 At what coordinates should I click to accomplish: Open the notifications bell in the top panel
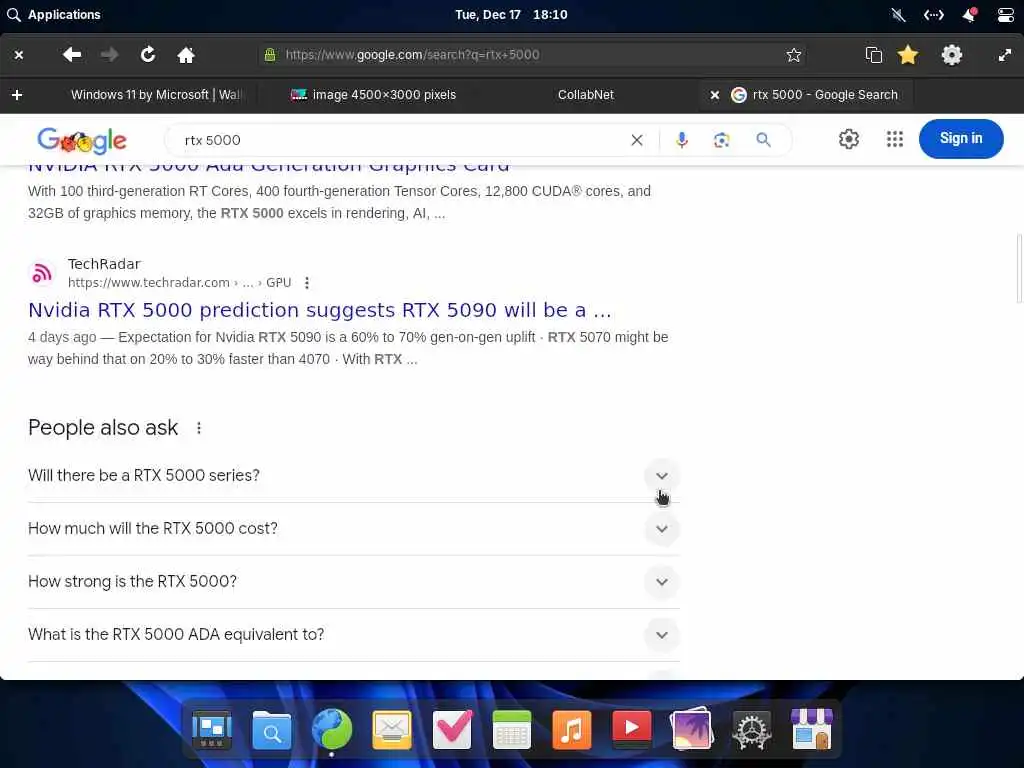(x=969, y=14)
